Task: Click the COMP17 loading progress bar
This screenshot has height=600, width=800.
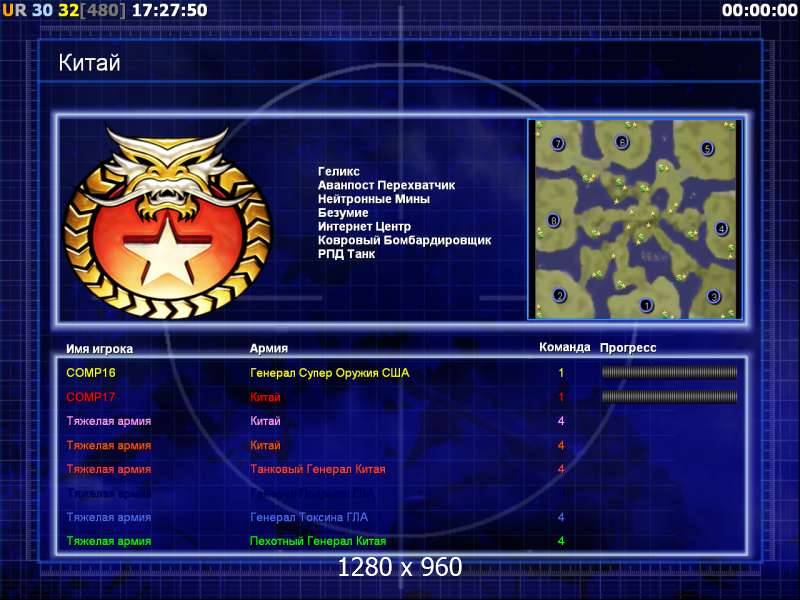Action: coord(669,396)
